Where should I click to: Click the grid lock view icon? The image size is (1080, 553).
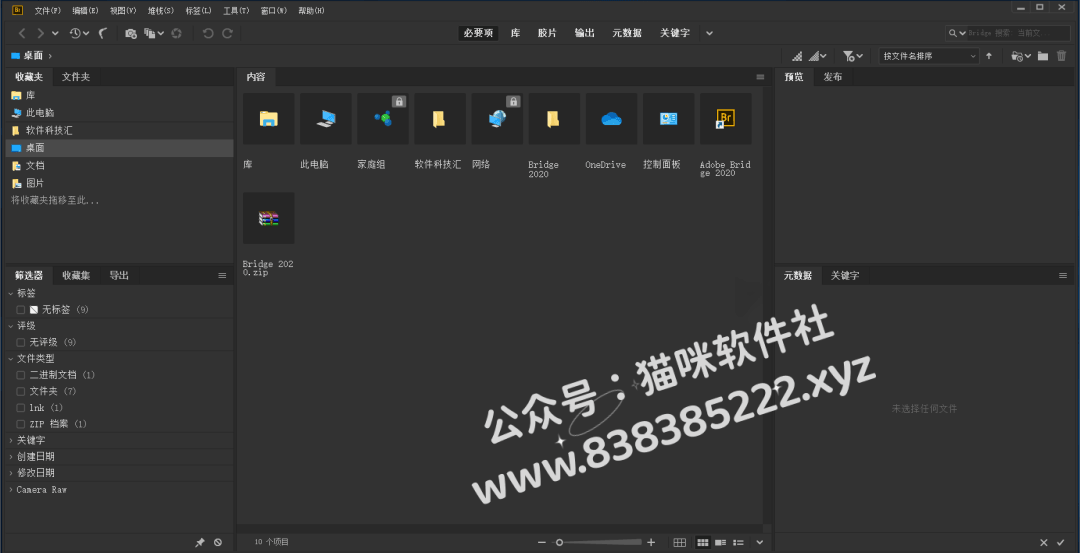pyautogui.click(x=679, y=542)
